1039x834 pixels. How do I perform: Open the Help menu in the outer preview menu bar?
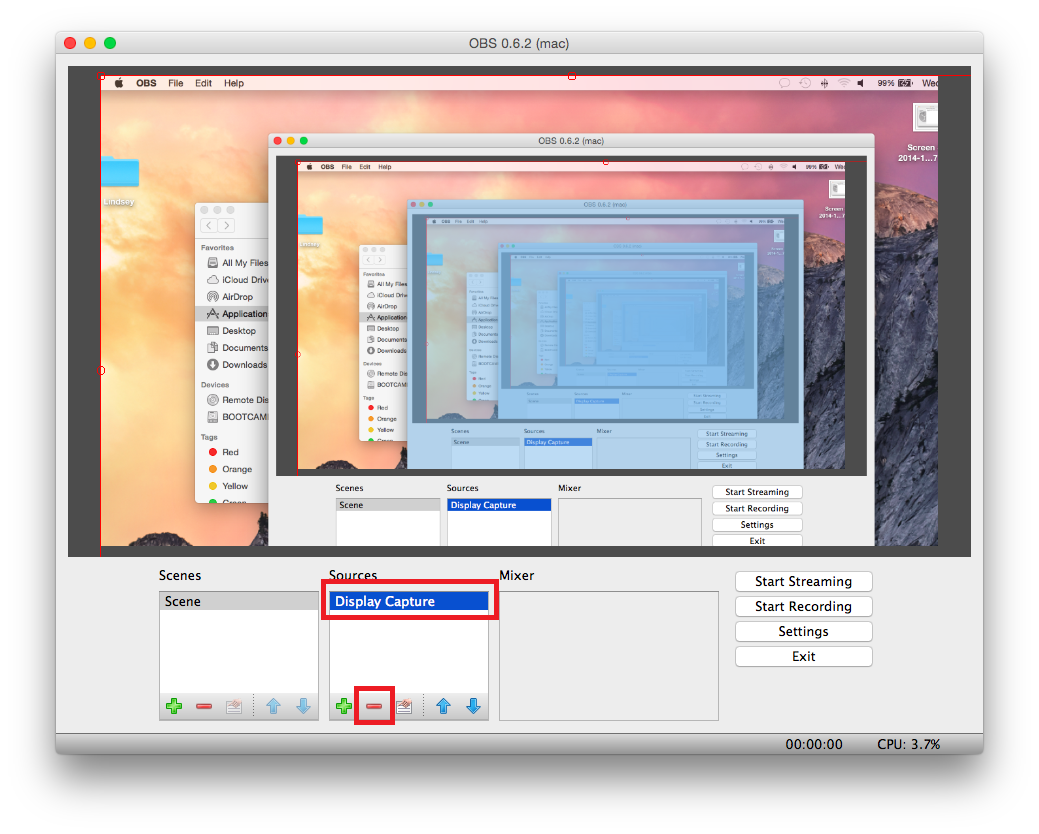234,83
